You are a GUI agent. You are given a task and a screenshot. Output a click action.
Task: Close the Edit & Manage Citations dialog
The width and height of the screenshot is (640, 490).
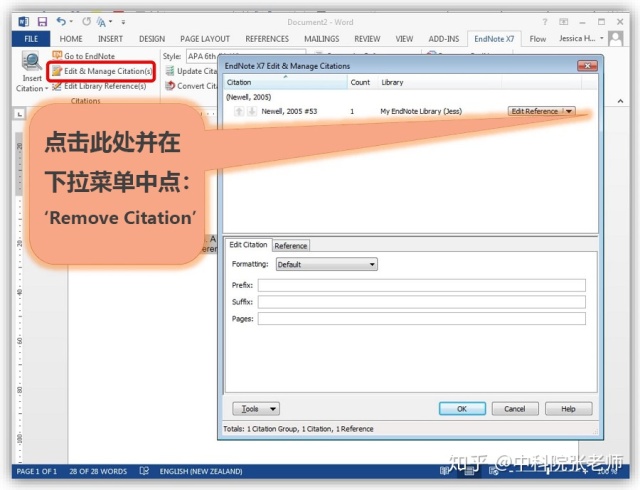pyautogui.click(x=587, y=66)
